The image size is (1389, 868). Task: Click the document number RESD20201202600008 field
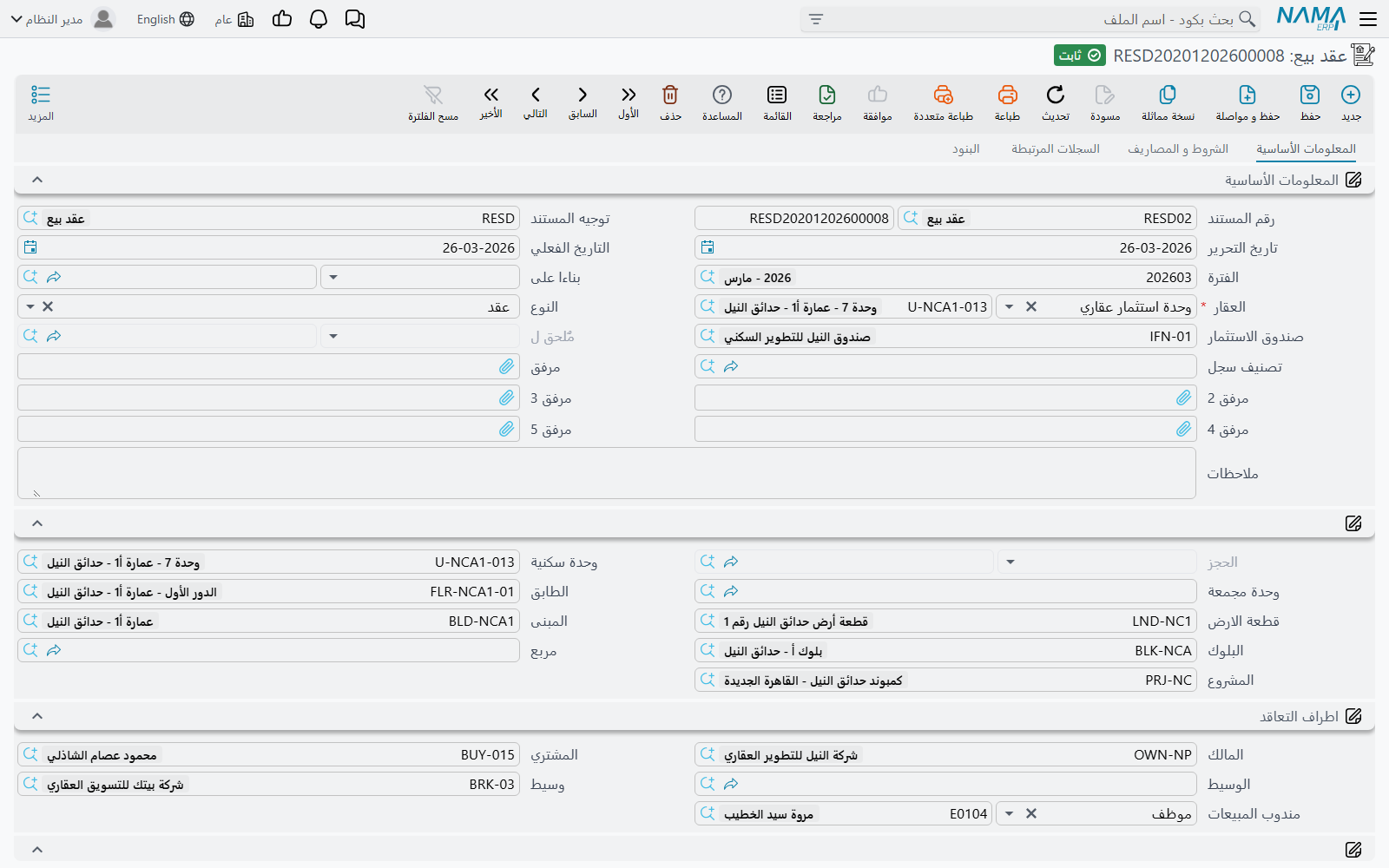(x=794, y=219)
